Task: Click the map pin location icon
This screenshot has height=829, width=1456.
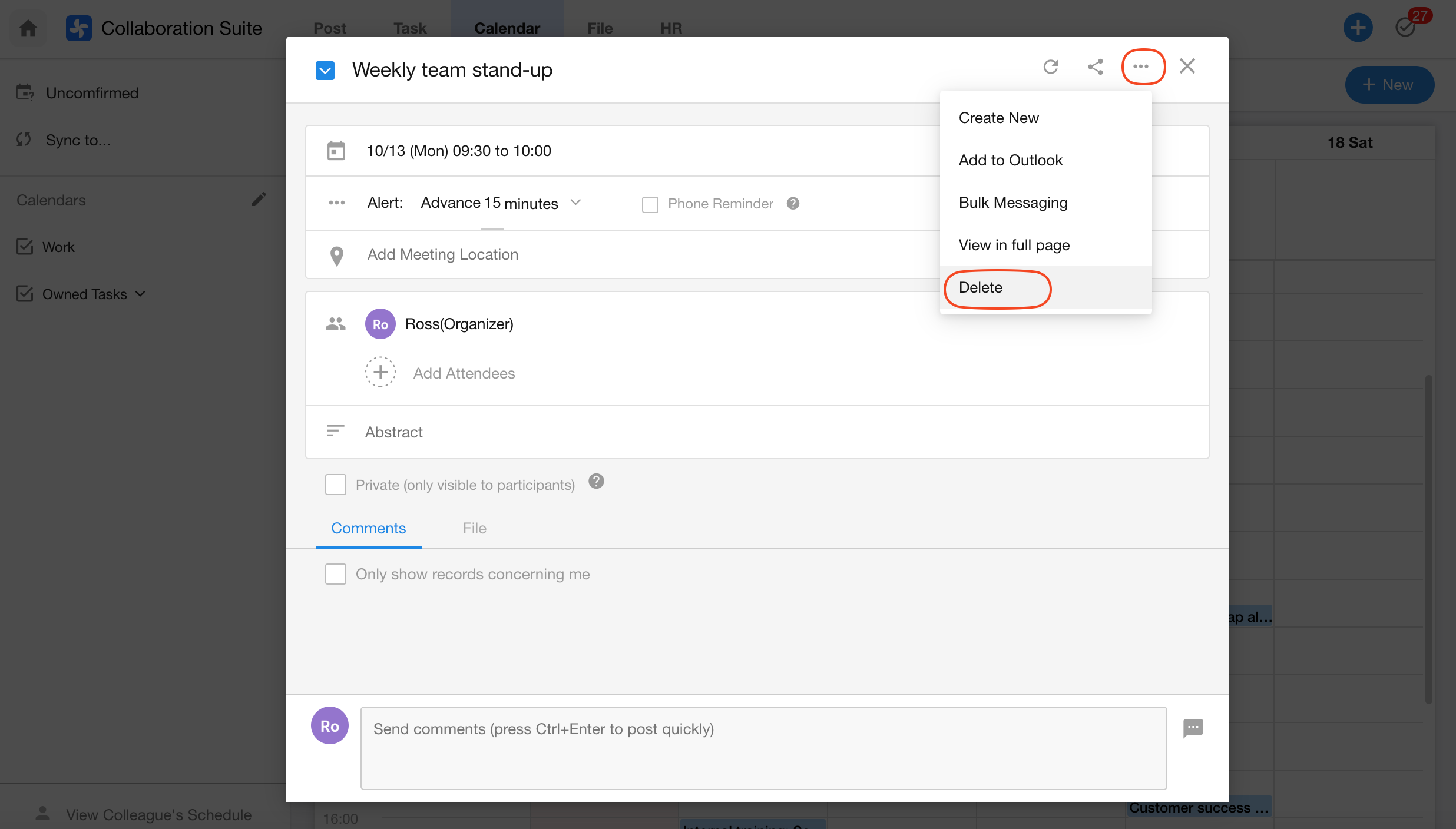Action: tap(336, 256)
